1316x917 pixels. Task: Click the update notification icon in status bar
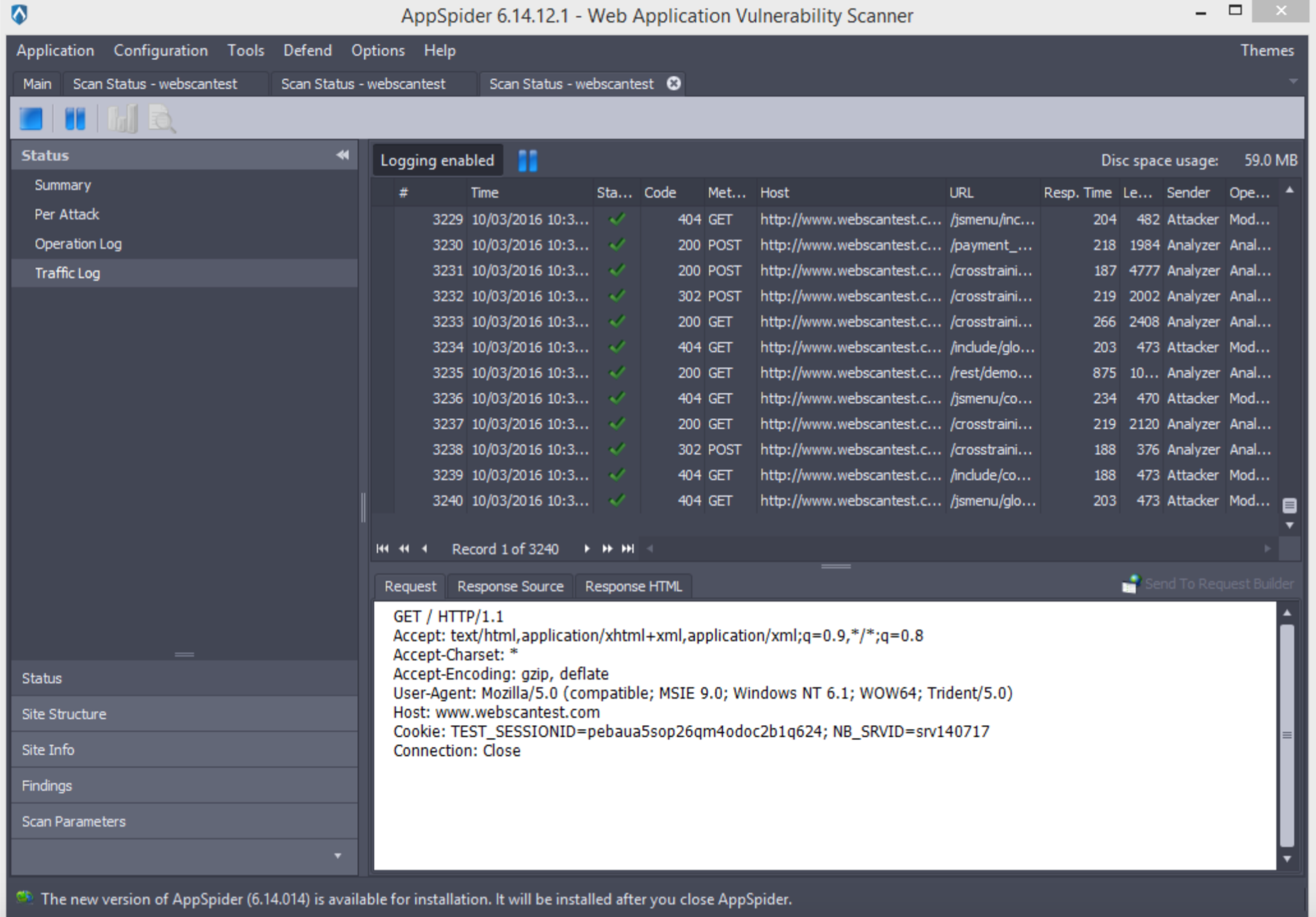(25, 898)
